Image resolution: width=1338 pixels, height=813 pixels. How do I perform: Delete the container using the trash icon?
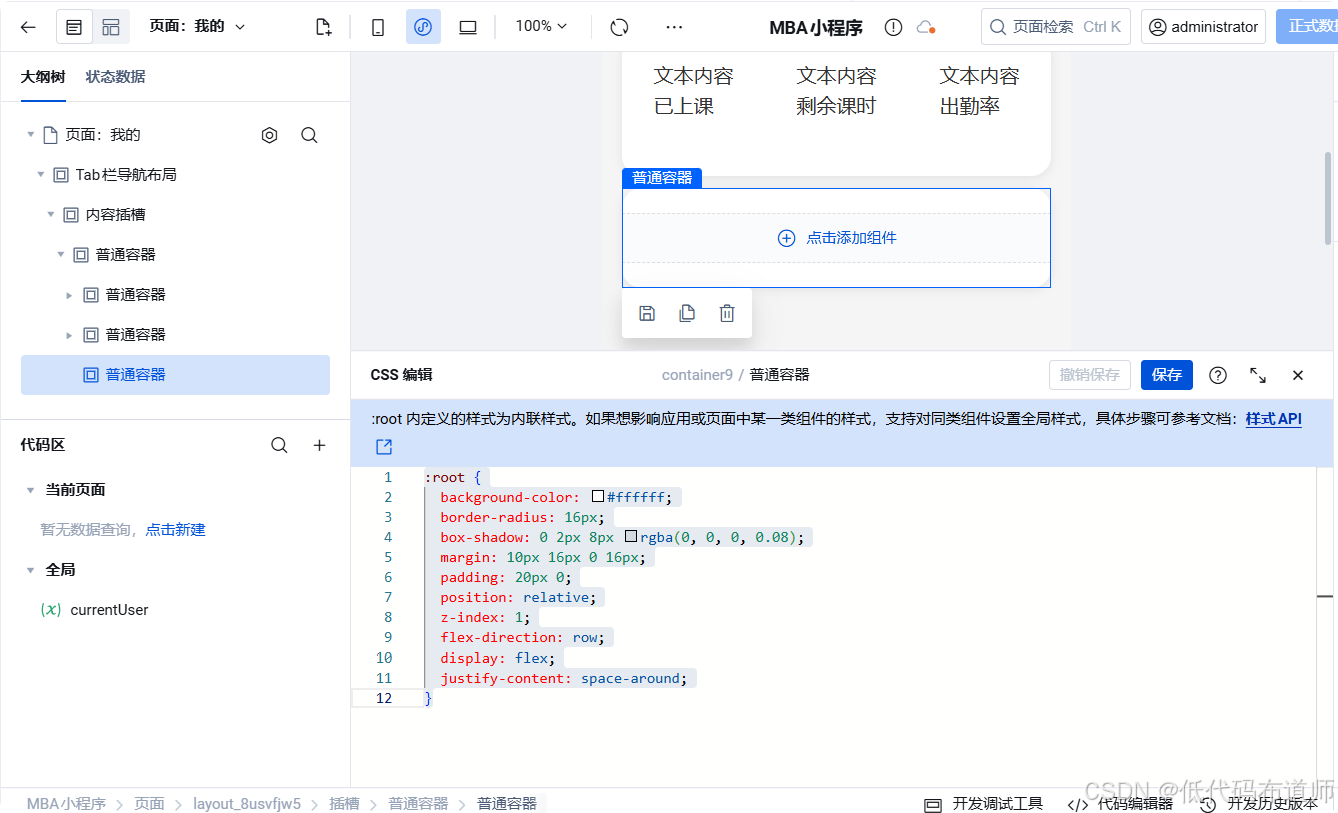click(726, 313)
